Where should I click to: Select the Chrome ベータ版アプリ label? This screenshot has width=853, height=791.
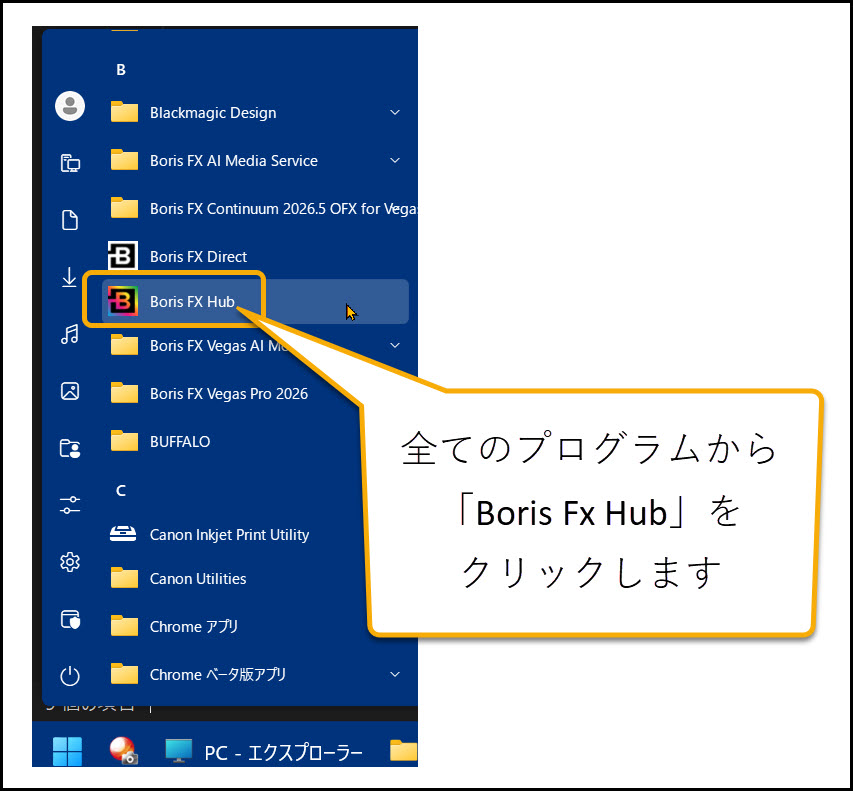click(218, 674)
